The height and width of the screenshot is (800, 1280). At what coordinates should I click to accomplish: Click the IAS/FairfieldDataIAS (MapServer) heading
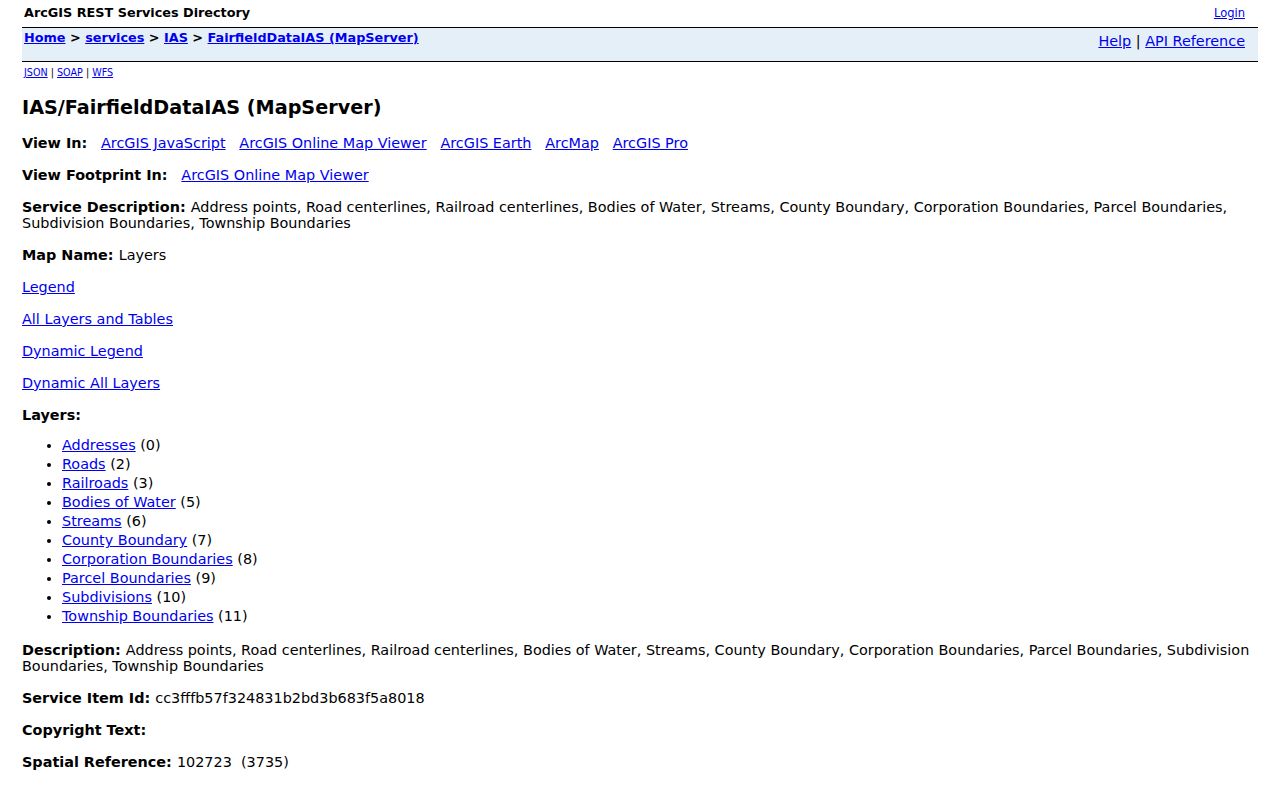202,107
